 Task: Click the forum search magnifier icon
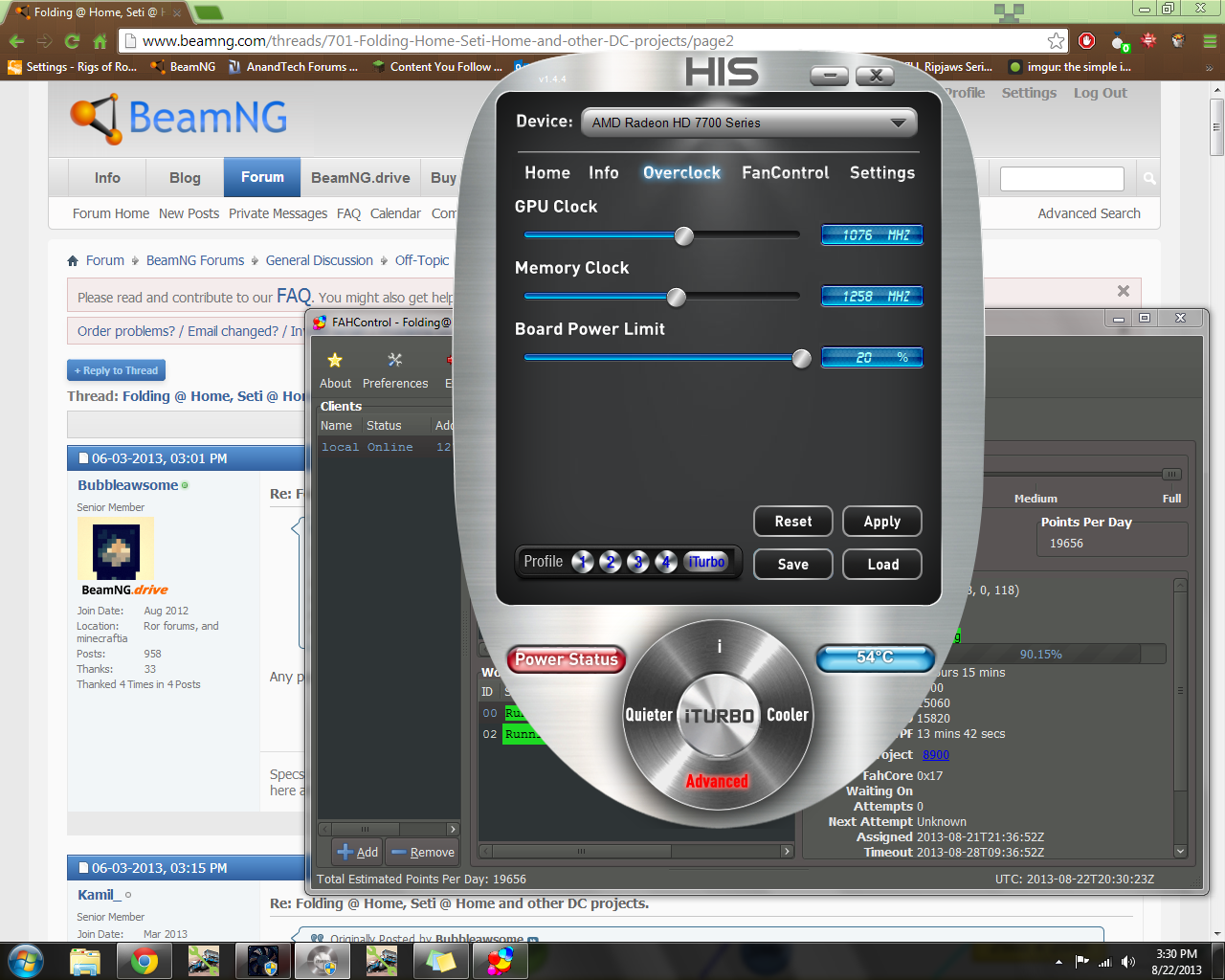(x=1149, y=179)
